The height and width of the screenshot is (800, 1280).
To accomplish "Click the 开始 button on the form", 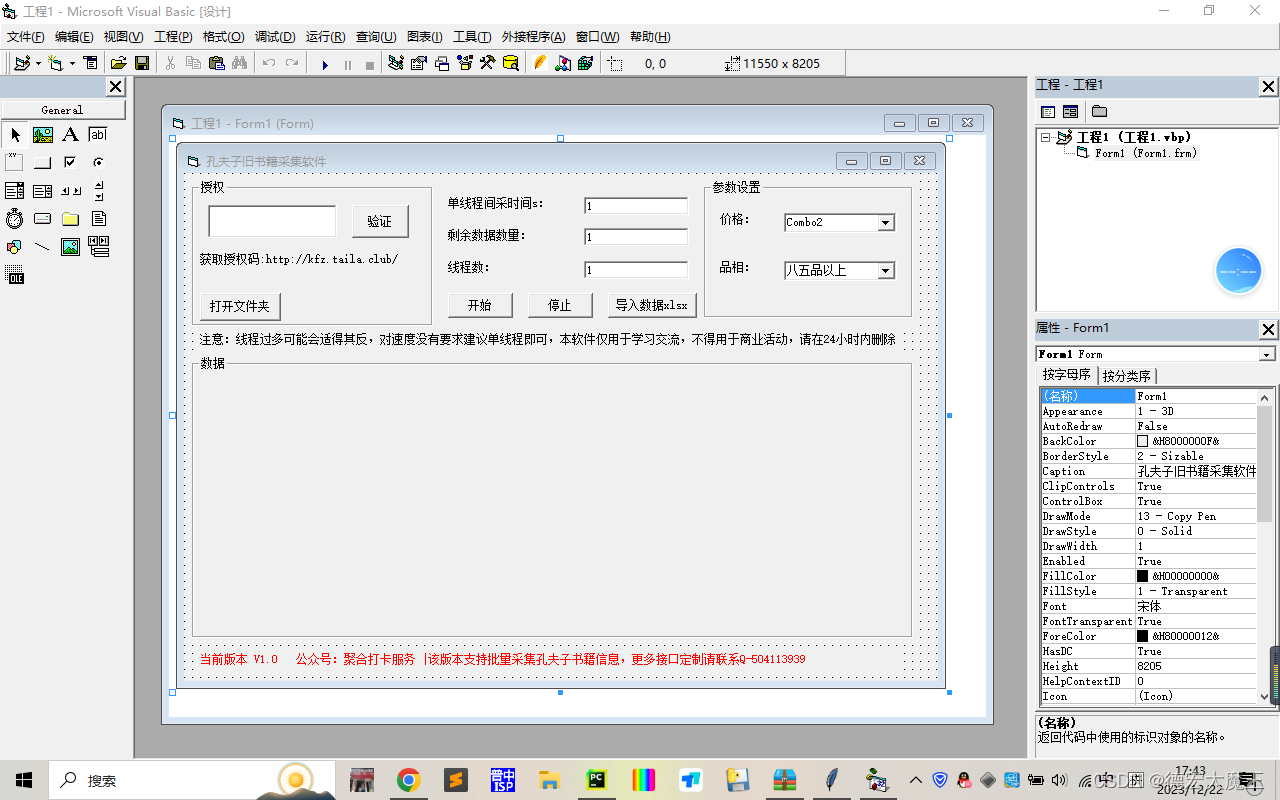I will 480,305.
